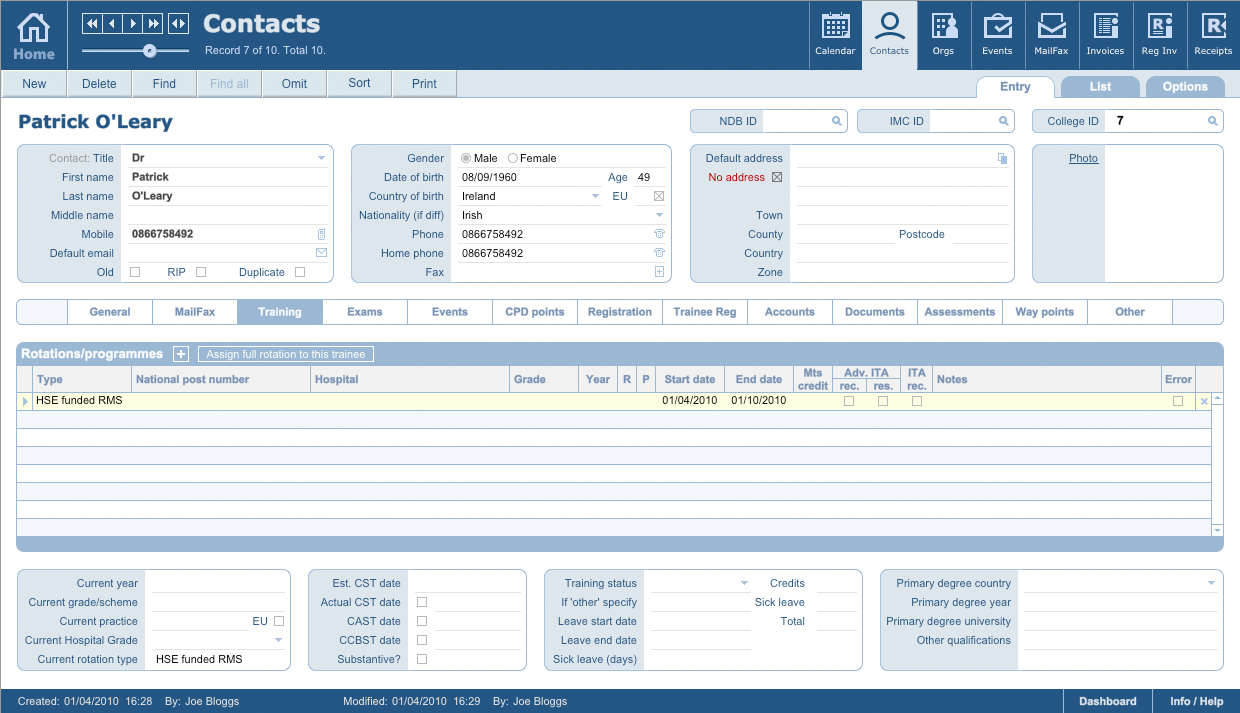Go to the next record
Image resolution: width=1240 pixels, height=713 pixels.
[134, 23]
